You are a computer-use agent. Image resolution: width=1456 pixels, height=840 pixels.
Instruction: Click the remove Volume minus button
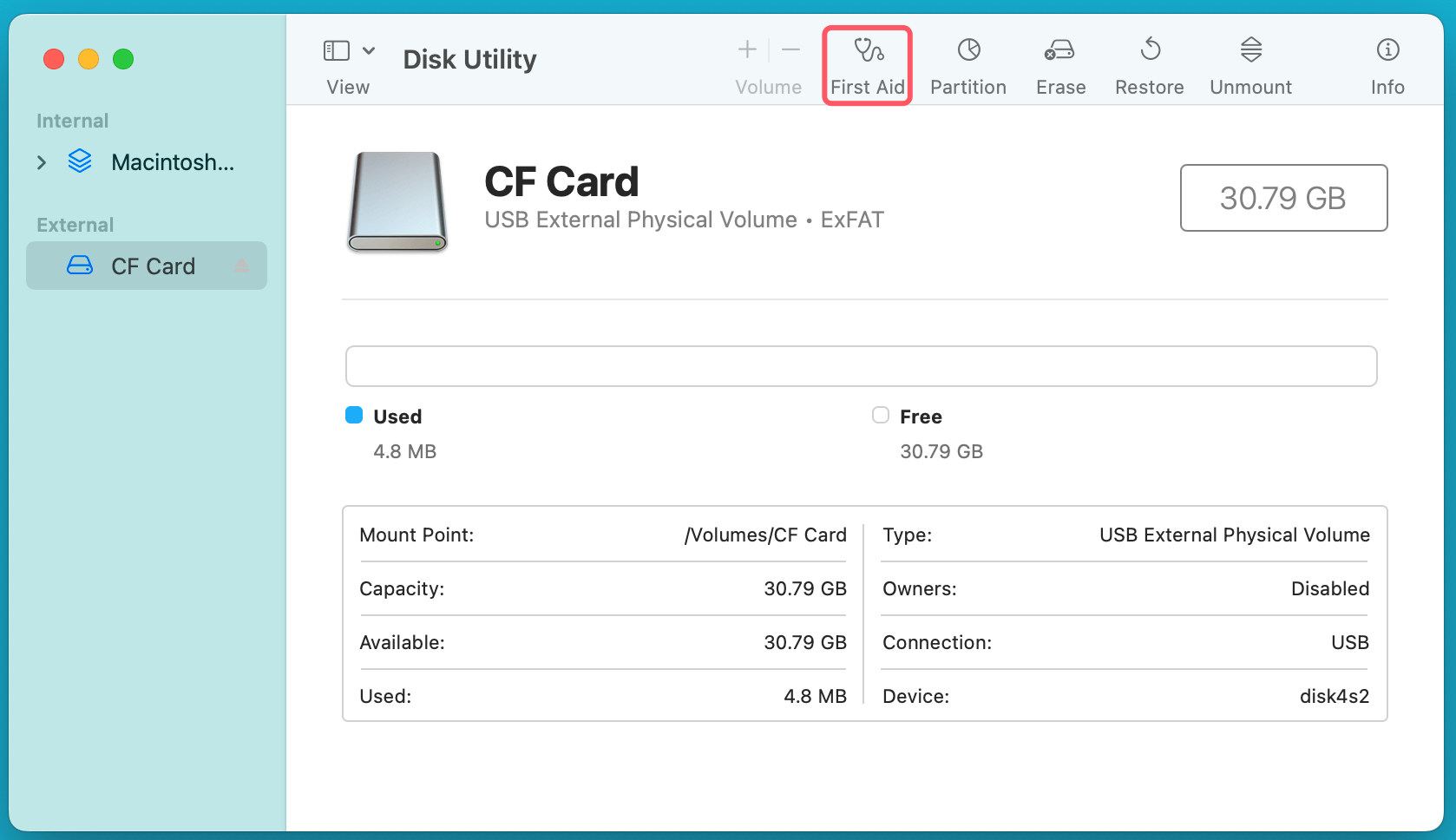(x=790, y=49)
